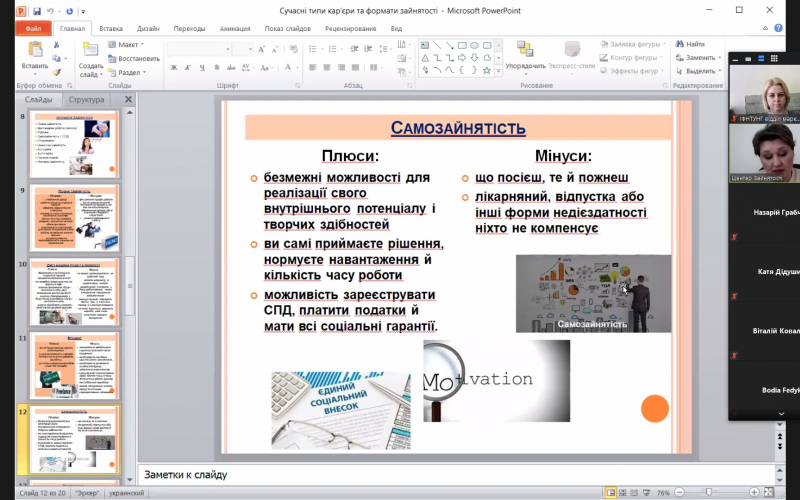Click the Восстановить button
The height and width of the screenshot is (500, 800).
pyautogui.click(x=134, y=59)
